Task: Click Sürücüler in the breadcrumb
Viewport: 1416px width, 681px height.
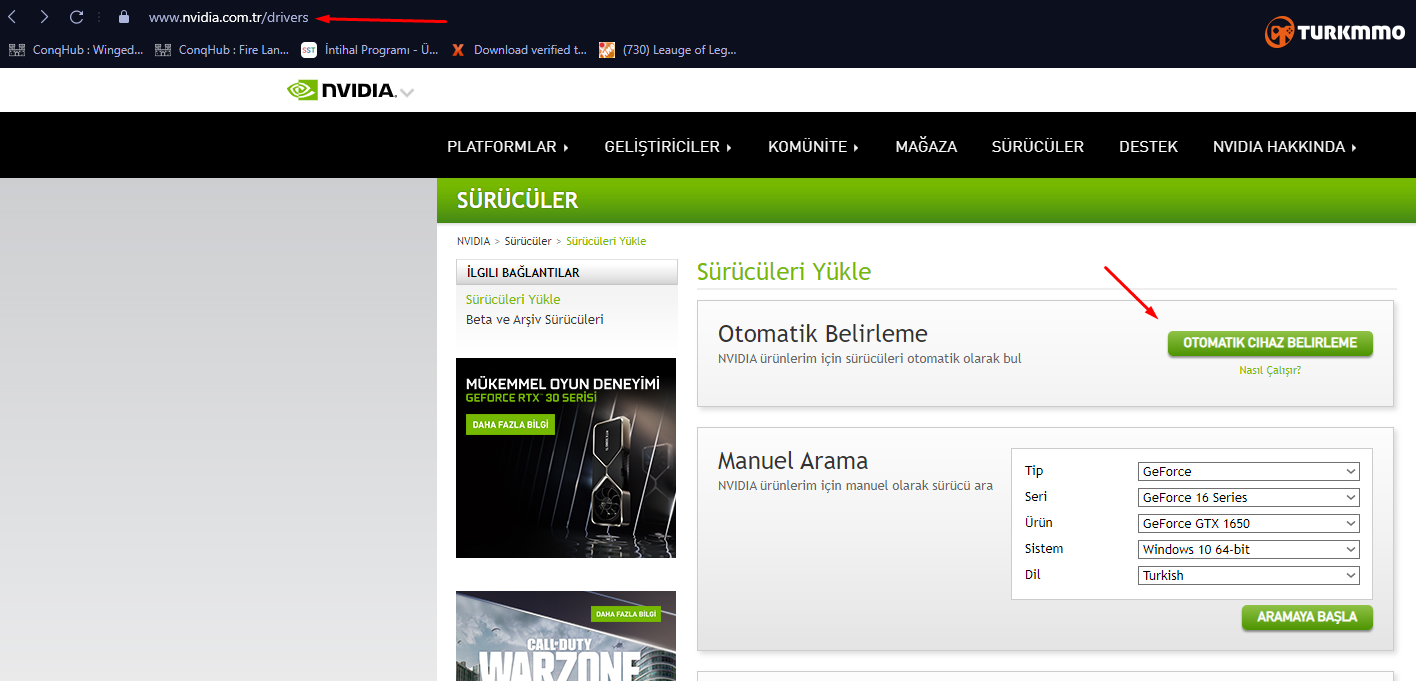Action: coord(528,241)
